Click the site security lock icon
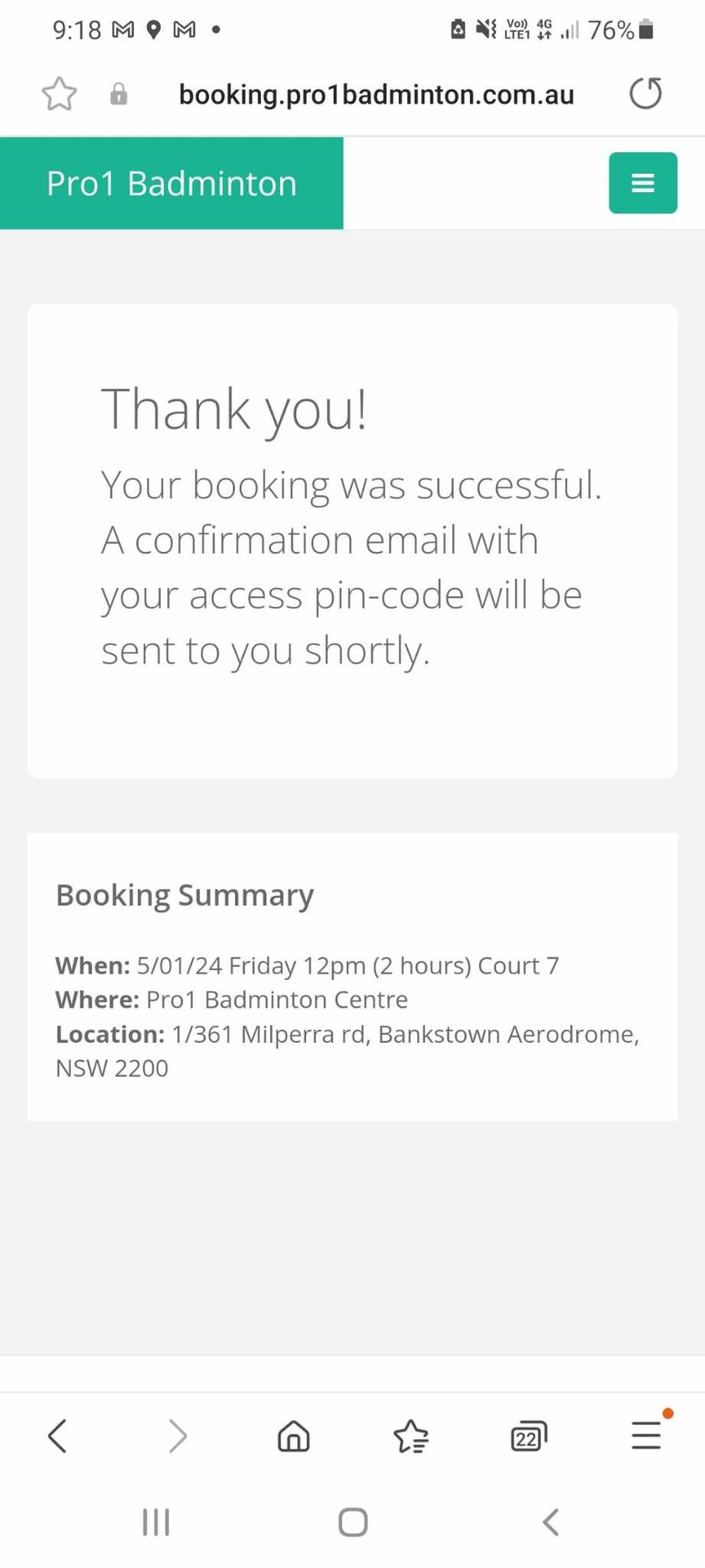The height and width of the screenshot is (1568, 705). pos(119,94)
